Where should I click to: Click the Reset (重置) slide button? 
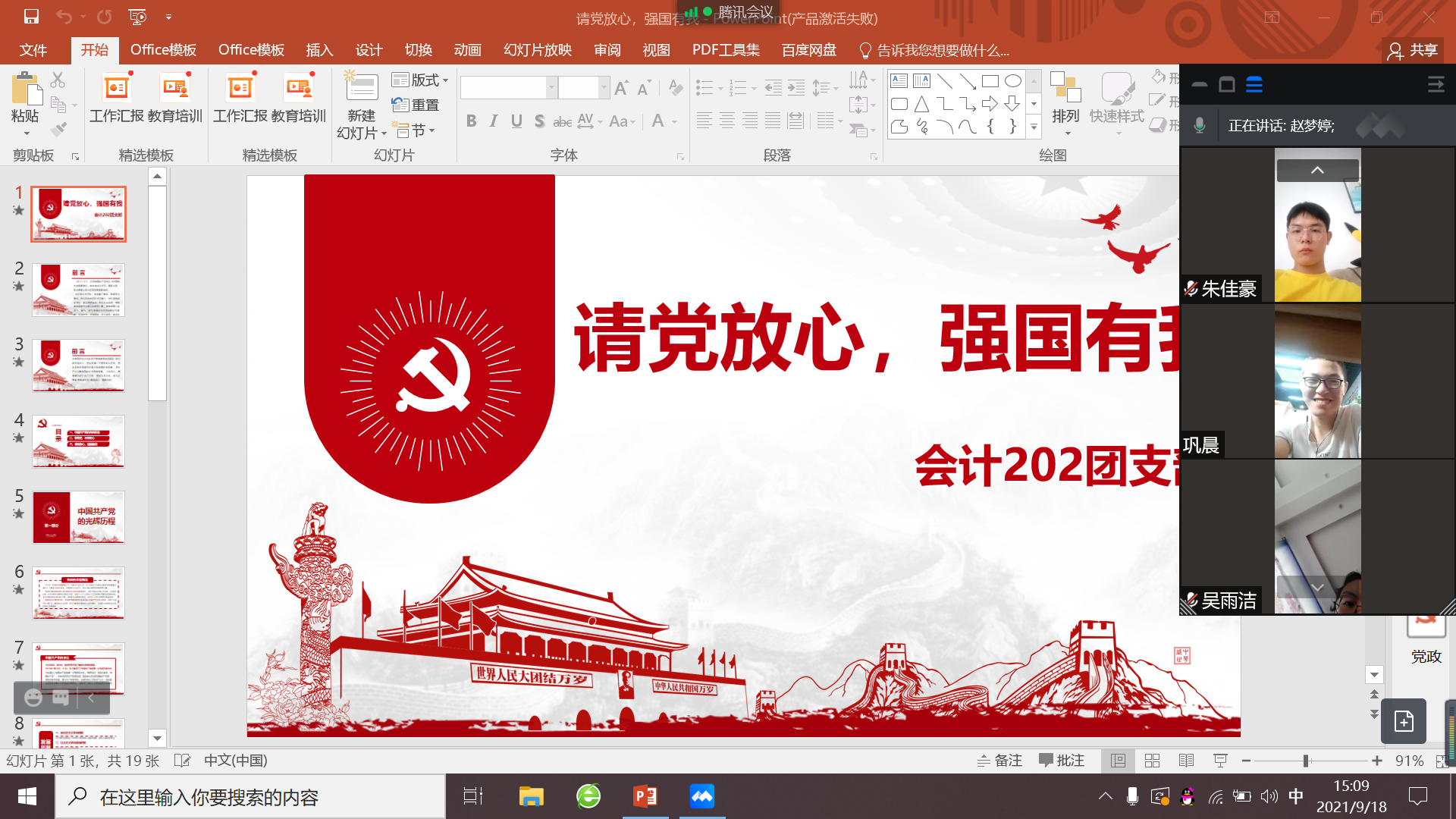416,105
